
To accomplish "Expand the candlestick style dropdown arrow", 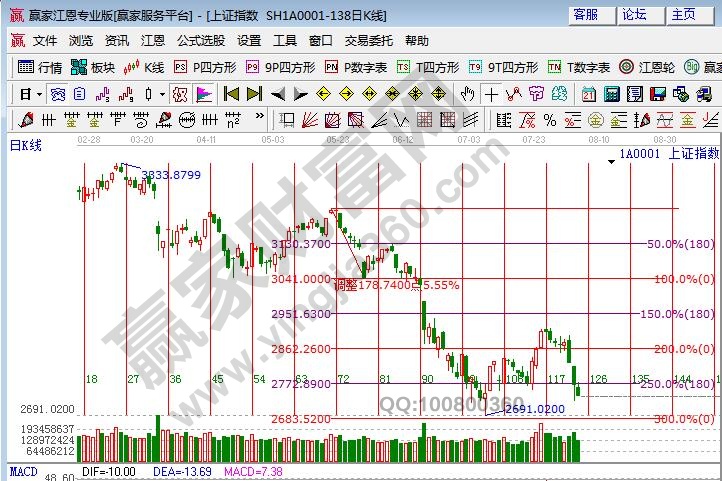I will coord(162,94).
